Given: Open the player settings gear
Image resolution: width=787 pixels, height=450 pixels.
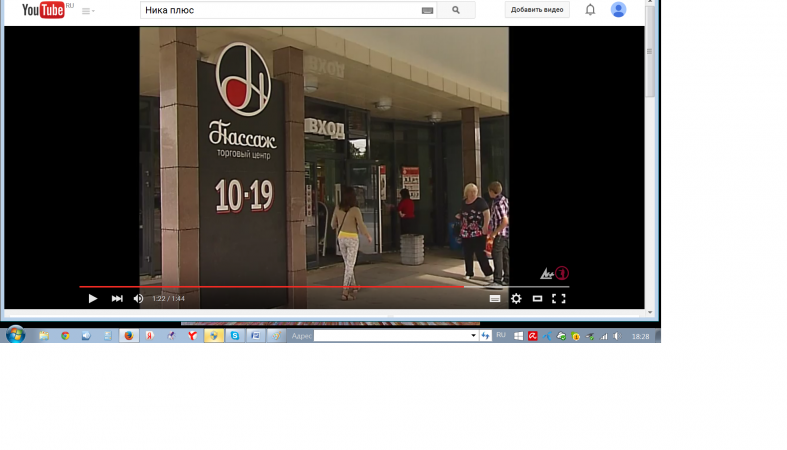Looking at the screenshot, I should coord(516,298).
